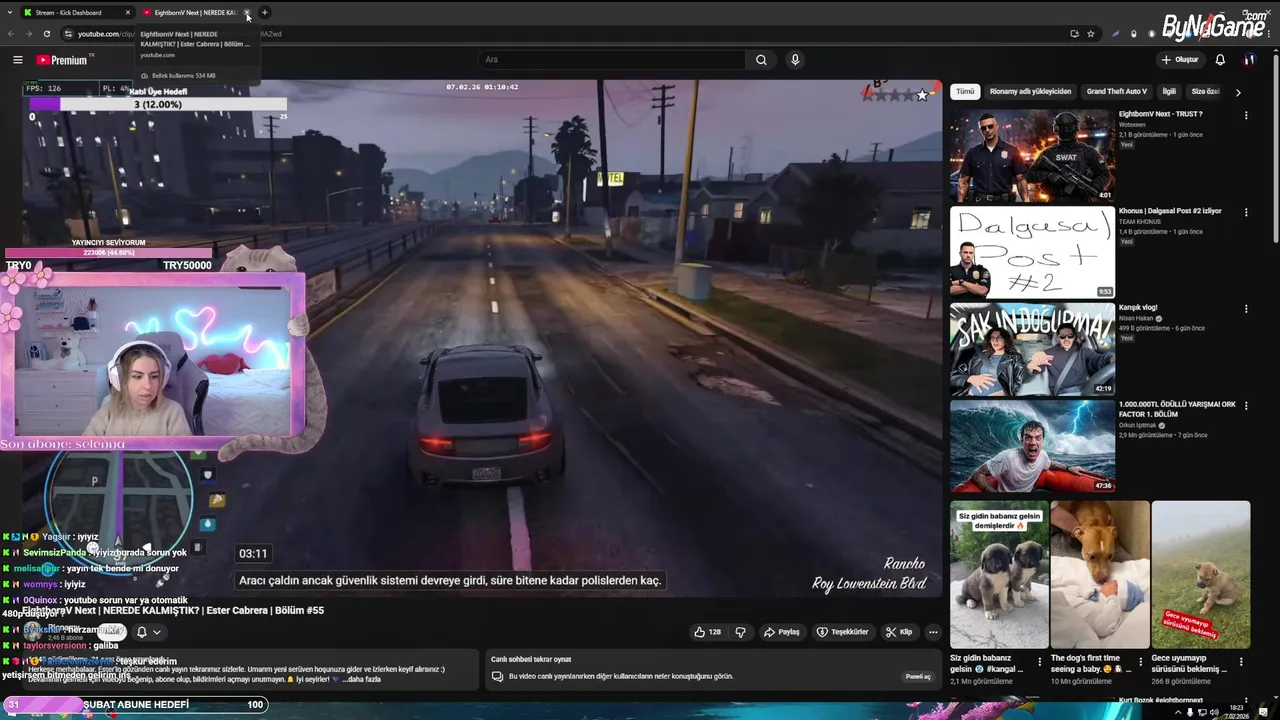This screenshot has height=720, width=1280.
Task: Open the Siz gidin babanız gelsin Short
Action: (999, 575)
